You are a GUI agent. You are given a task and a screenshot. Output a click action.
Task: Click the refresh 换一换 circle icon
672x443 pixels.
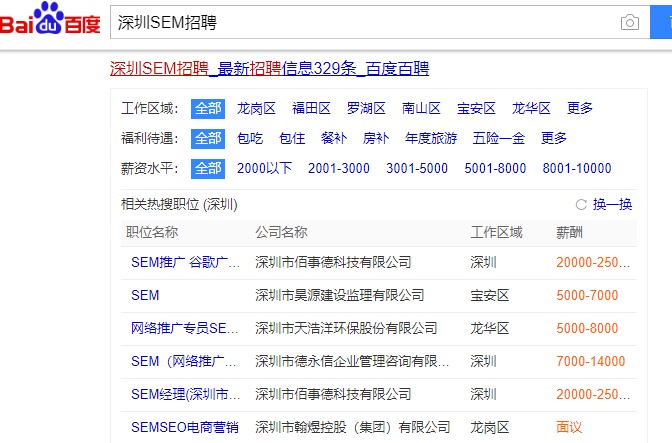(581, 205)
